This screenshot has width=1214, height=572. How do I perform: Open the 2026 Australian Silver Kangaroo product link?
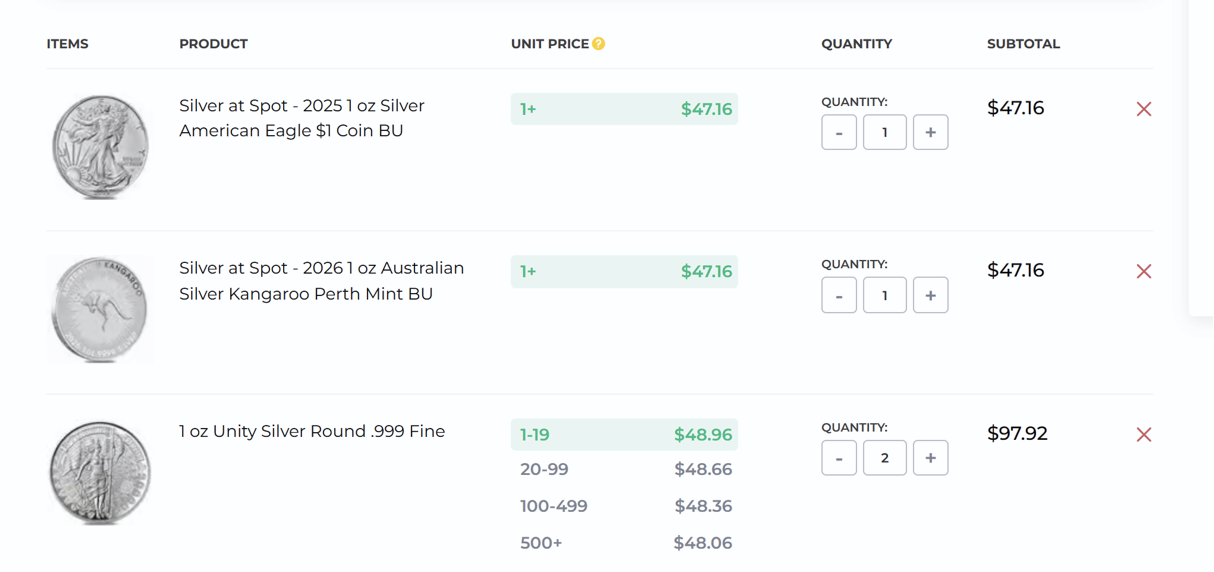(321, 281)
